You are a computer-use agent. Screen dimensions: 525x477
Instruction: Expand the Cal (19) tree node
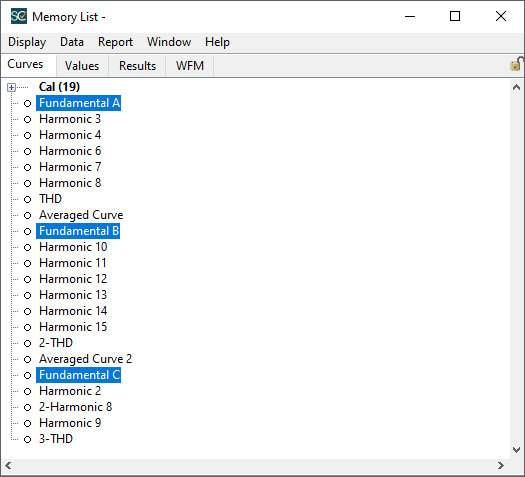point(11,87)
